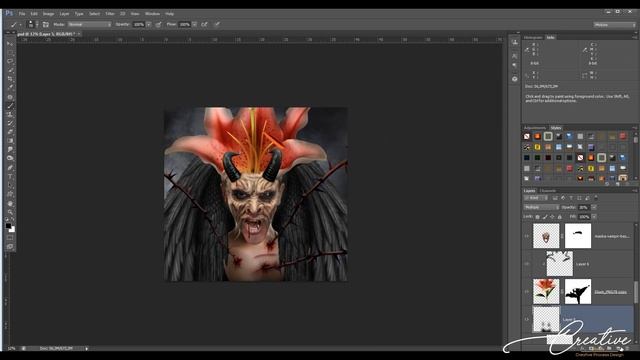This screenshot has width=640, height=360.
Task: Select the Spot Healing Brush tool
Action: (x=10, y=97)
